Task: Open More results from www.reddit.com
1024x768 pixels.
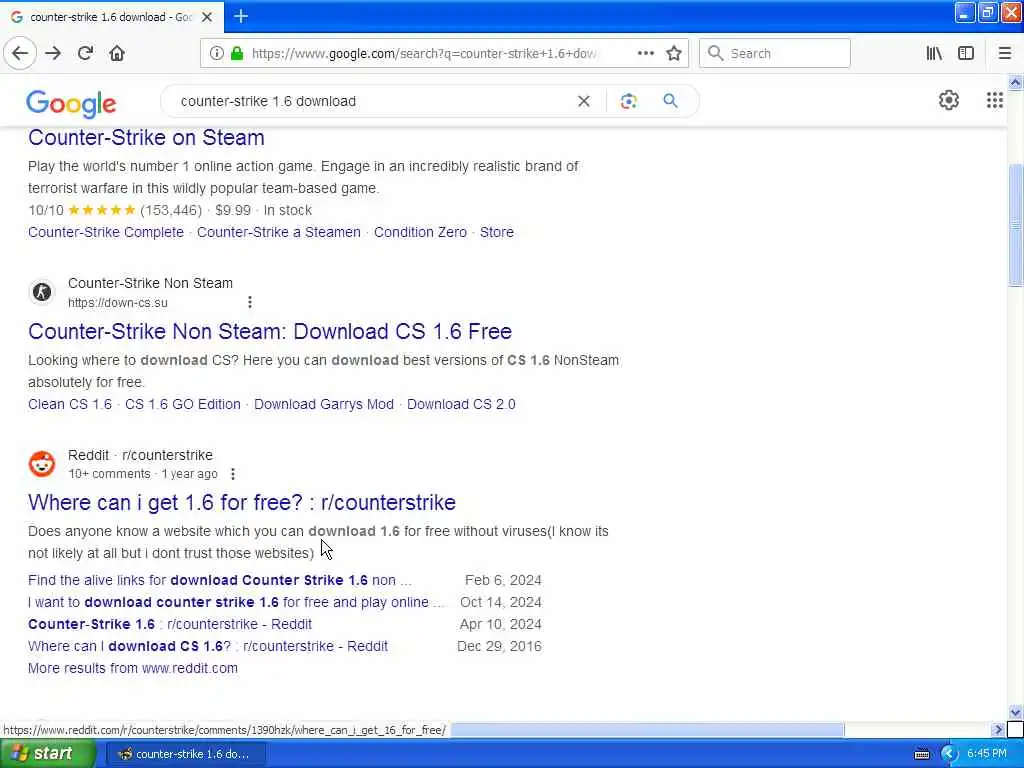Action: coord(133,668)
